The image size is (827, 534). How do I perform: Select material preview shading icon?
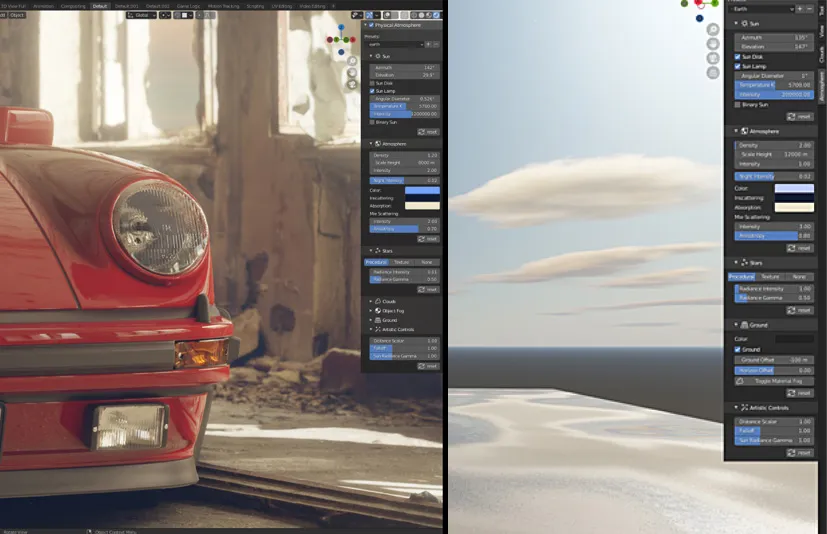(429, 15)
